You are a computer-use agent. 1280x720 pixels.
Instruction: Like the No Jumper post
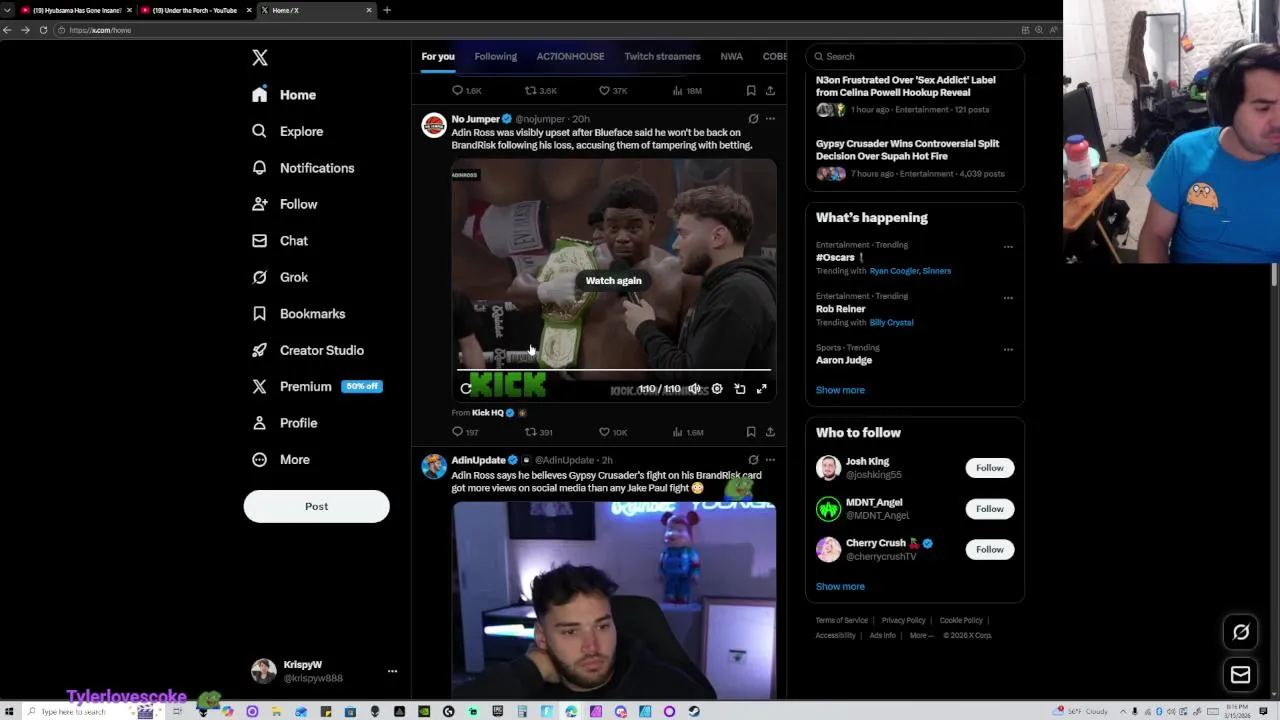coord(613,432)
